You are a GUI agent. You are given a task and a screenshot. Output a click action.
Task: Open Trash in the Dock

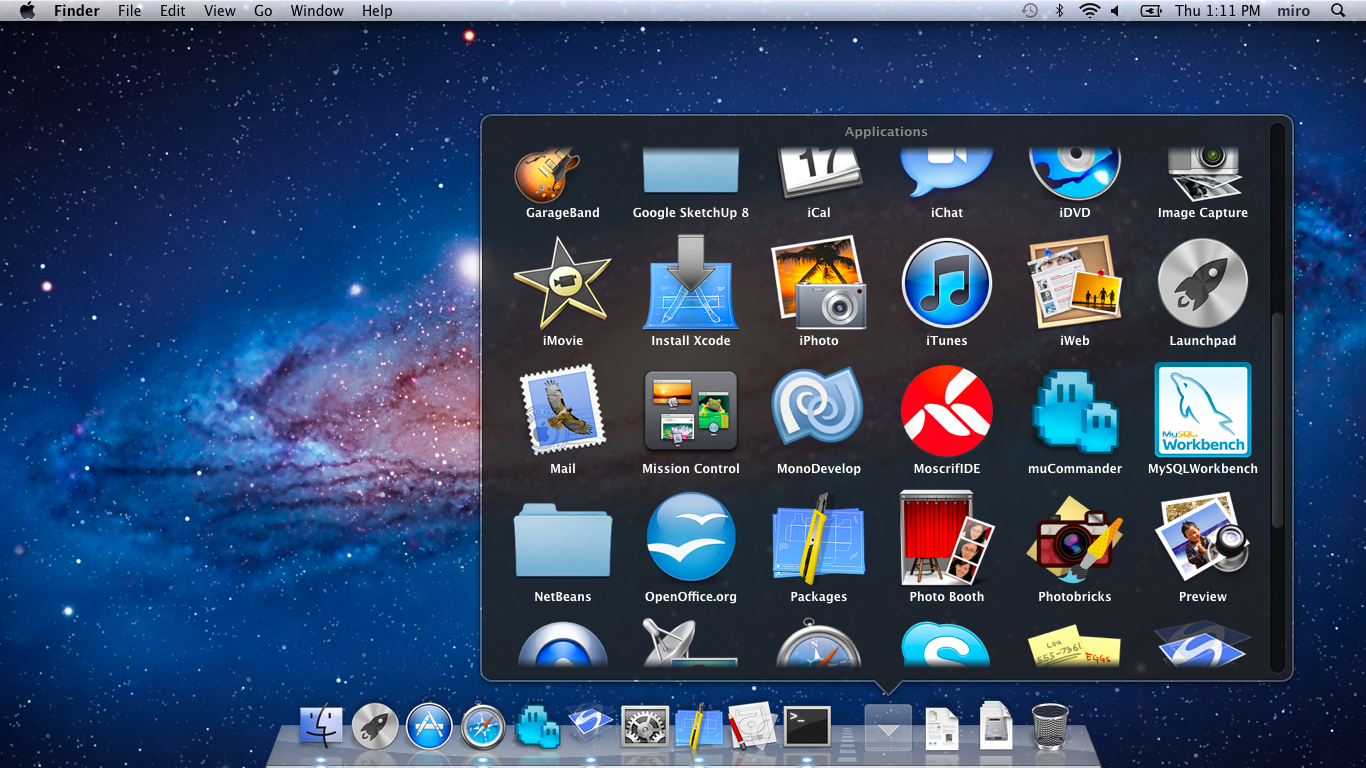pyautogui.click(x=1050, y=726)
